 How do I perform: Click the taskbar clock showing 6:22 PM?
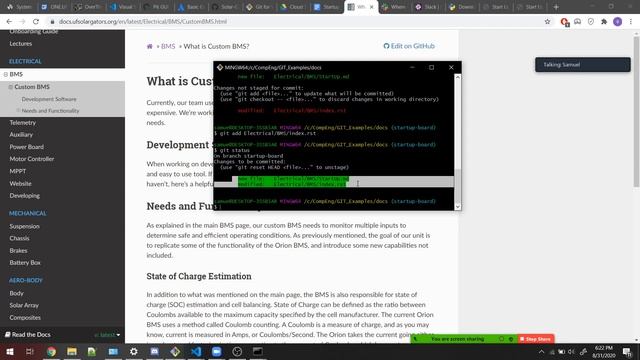click(603, 351)
